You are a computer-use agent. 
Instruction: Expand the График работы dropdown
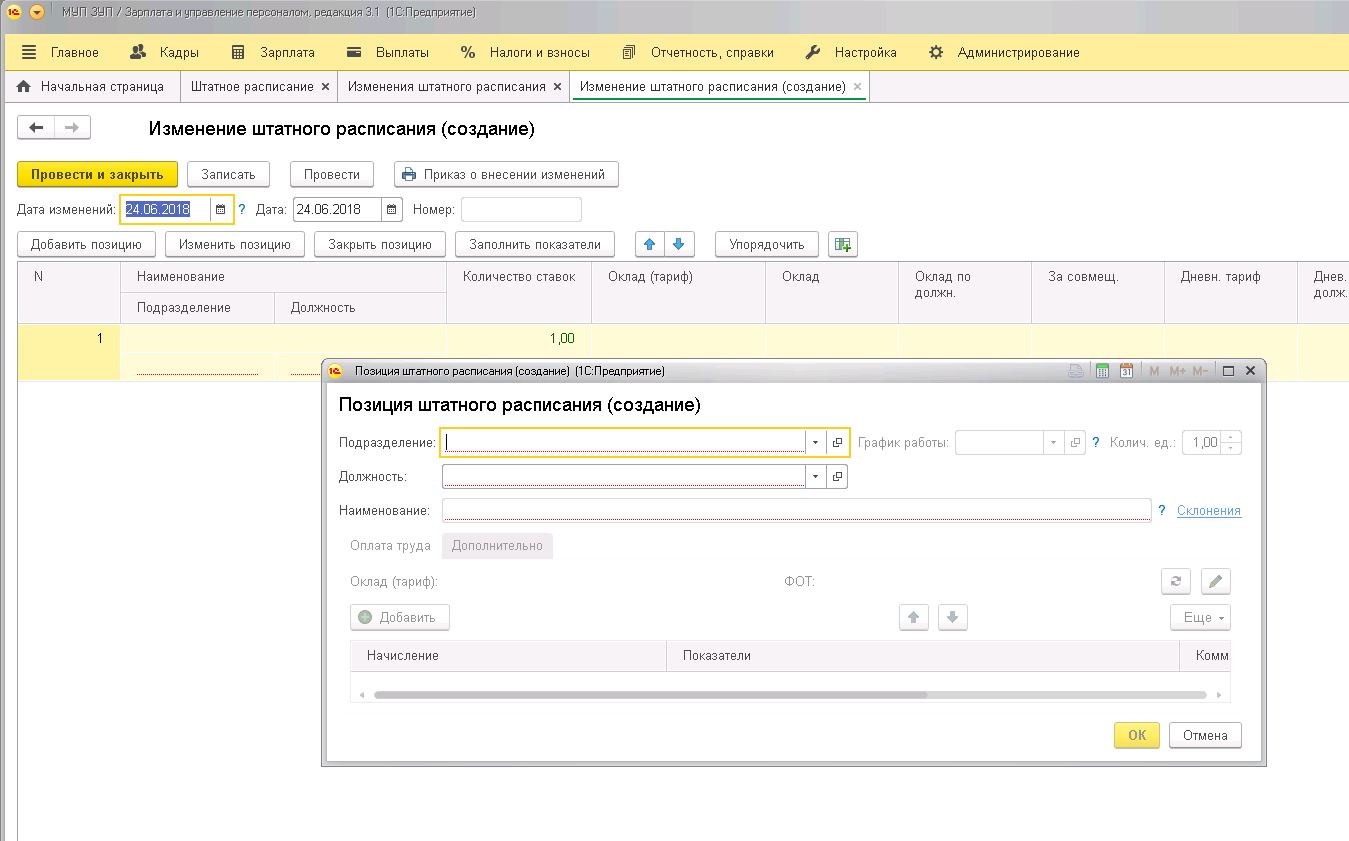click(x=1054, y=442)
